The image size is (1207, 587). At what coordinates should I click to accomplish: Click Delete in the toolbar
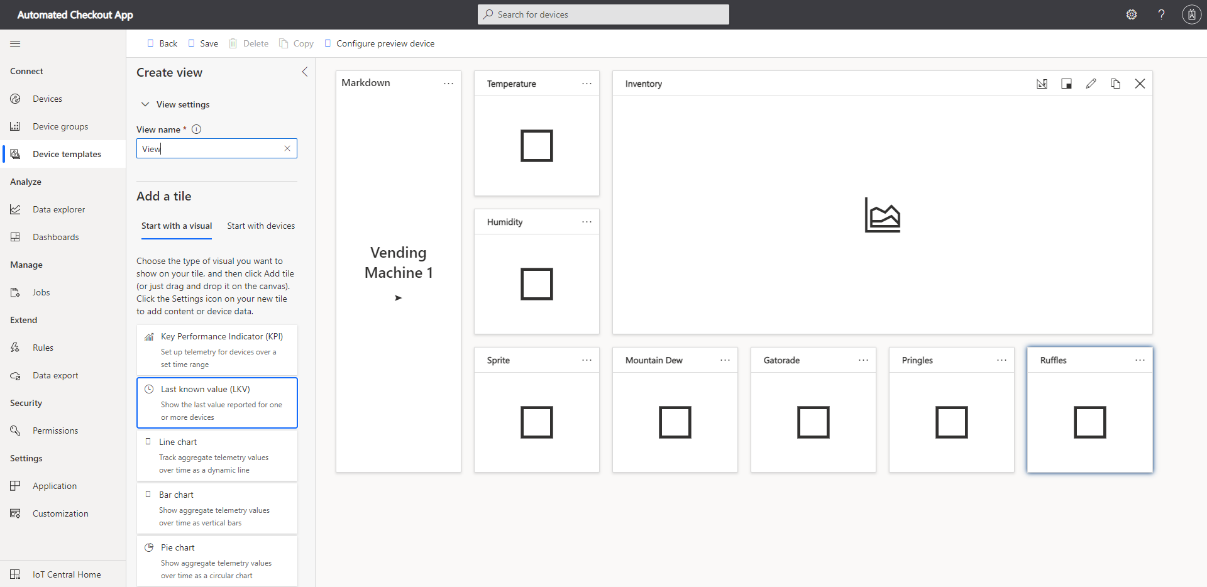coord(249,43)
